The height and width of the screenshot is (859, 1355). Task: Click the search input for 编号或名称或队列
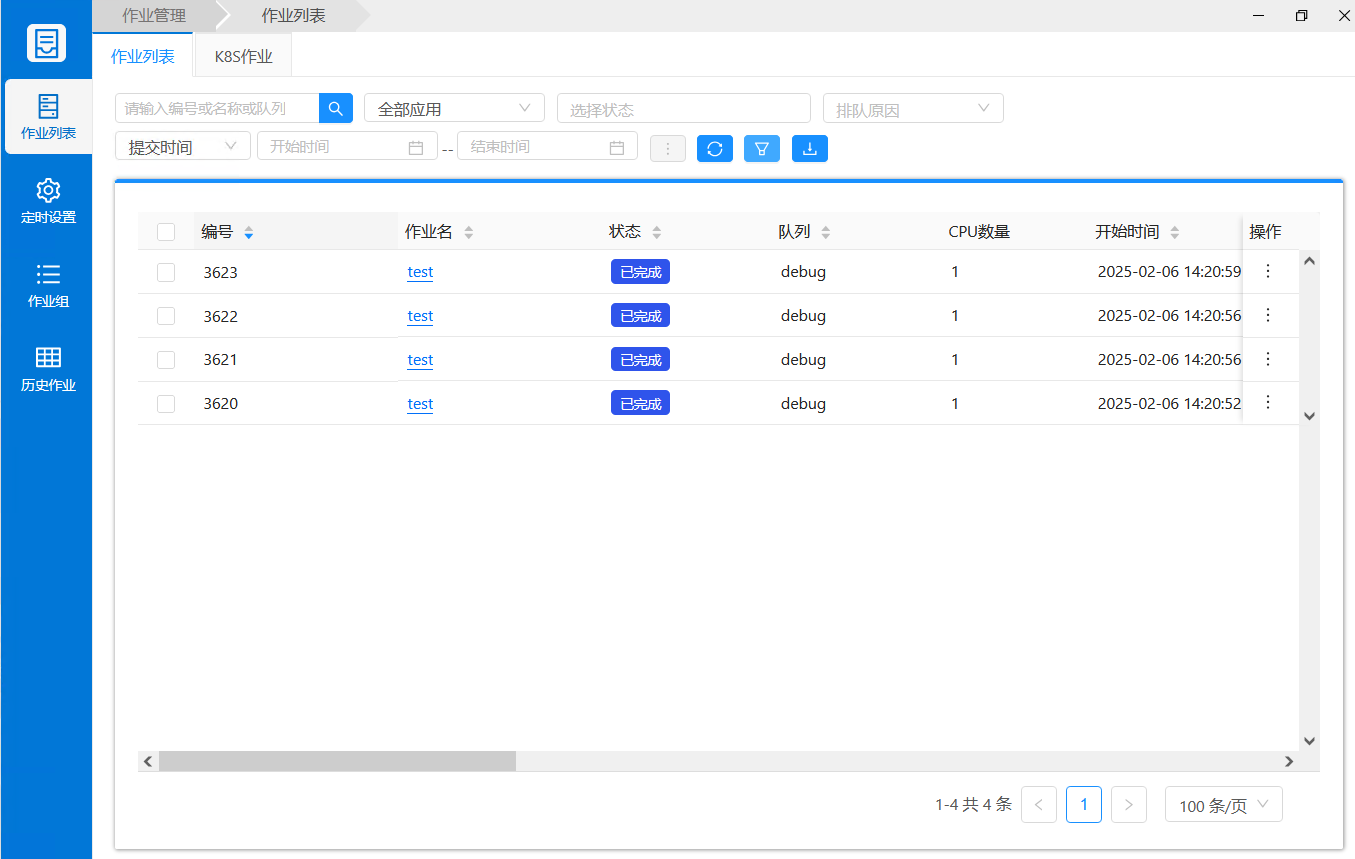pyautogui.click(x=217, y=108)
